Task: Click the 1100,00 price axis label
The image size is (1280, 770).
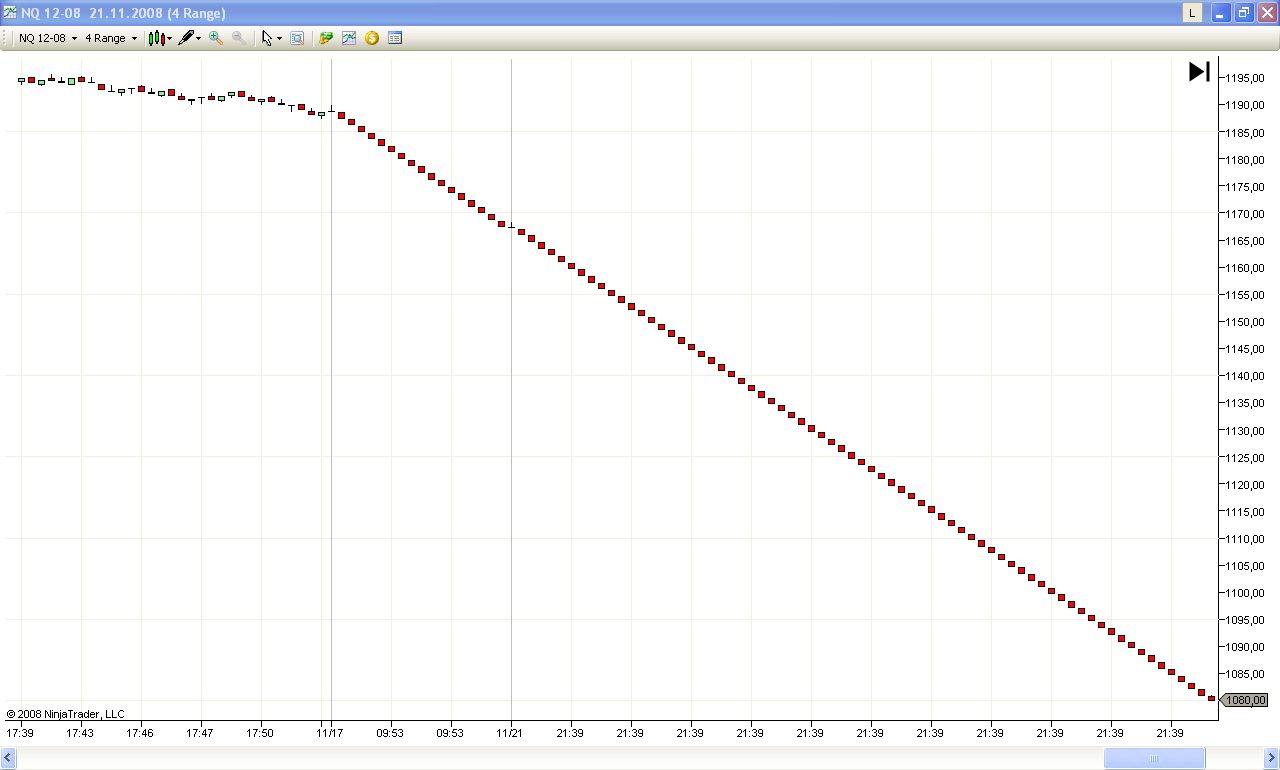Action: 1246,593
